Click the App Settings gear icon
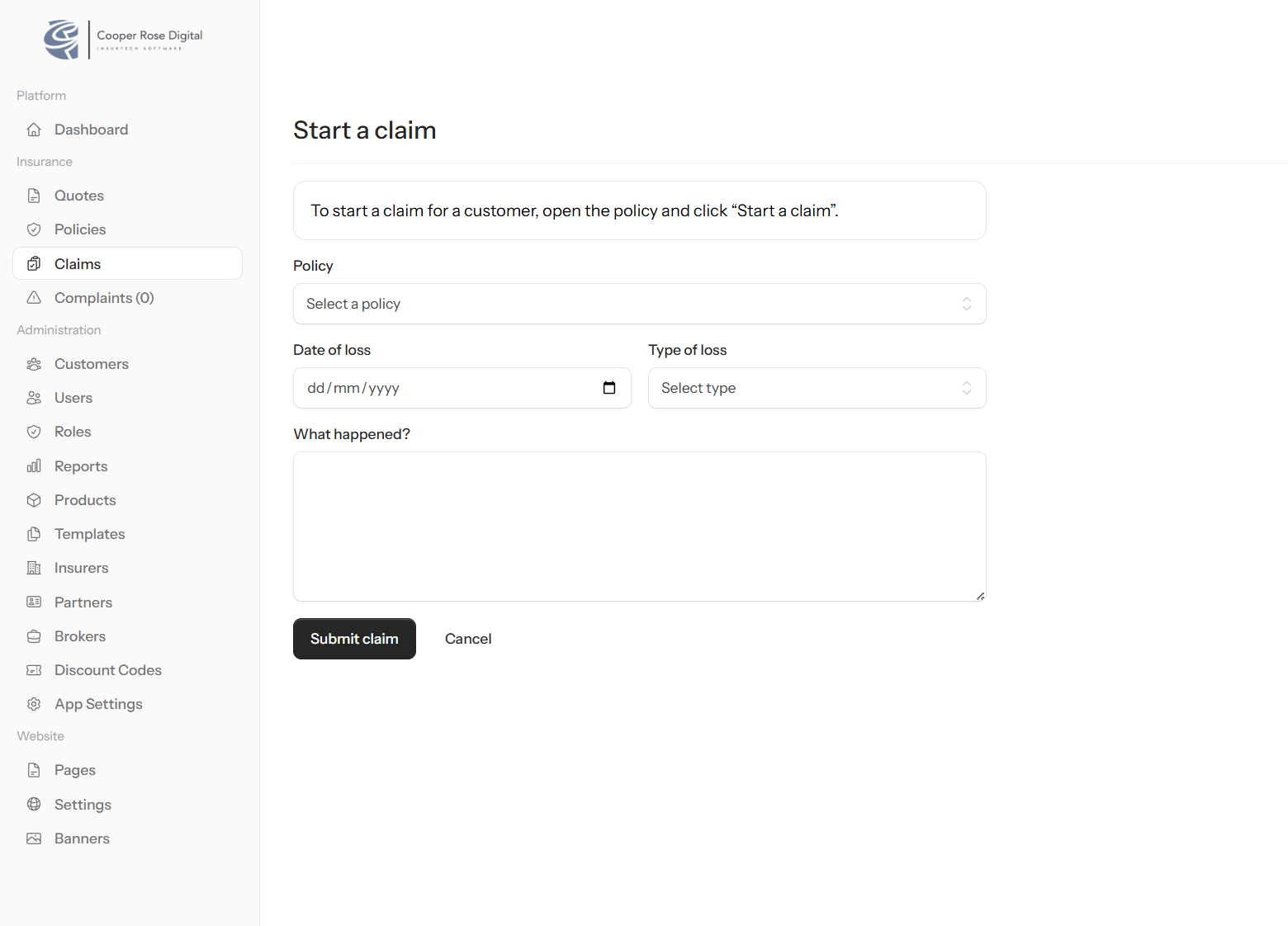The height and width of the screenshot is (926, 1288). tap(34, 704)
